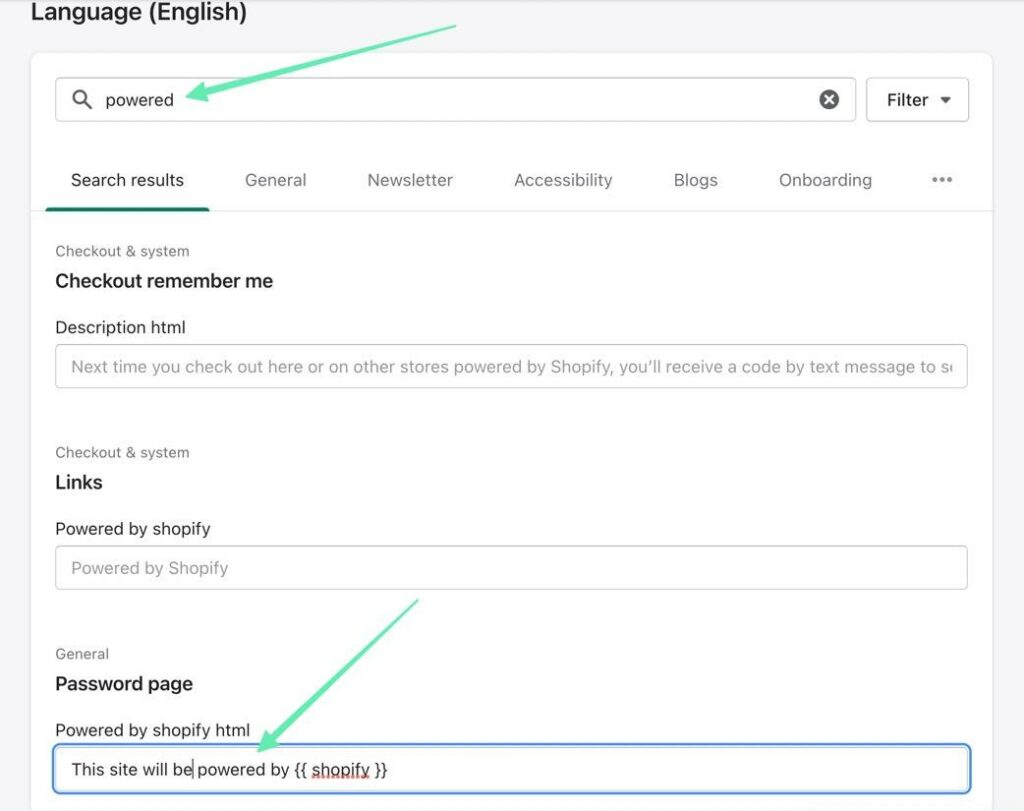Clear the search field with the X icon
The width and height of the screenshot is (1024, 811).
829,100
